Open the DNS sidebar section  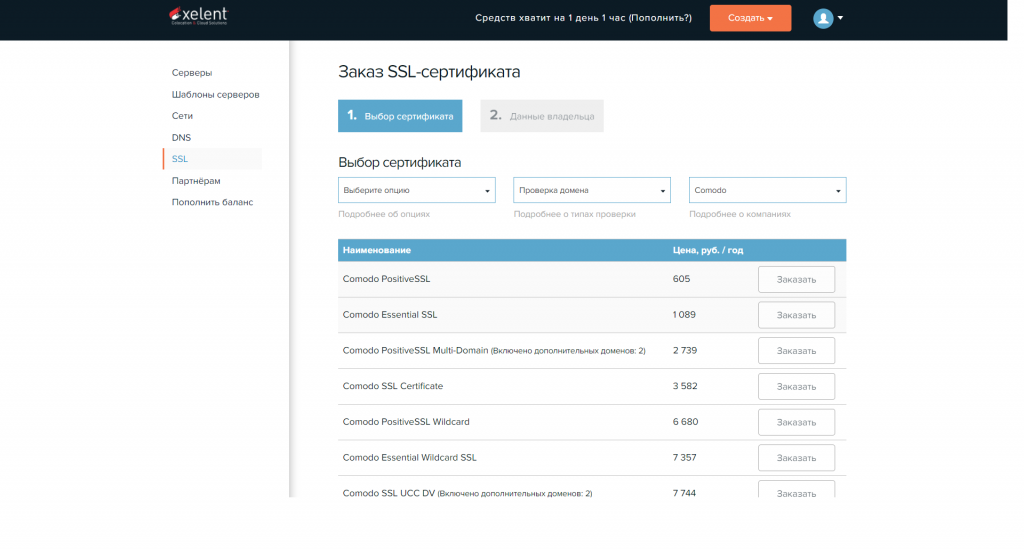(182, 138)
